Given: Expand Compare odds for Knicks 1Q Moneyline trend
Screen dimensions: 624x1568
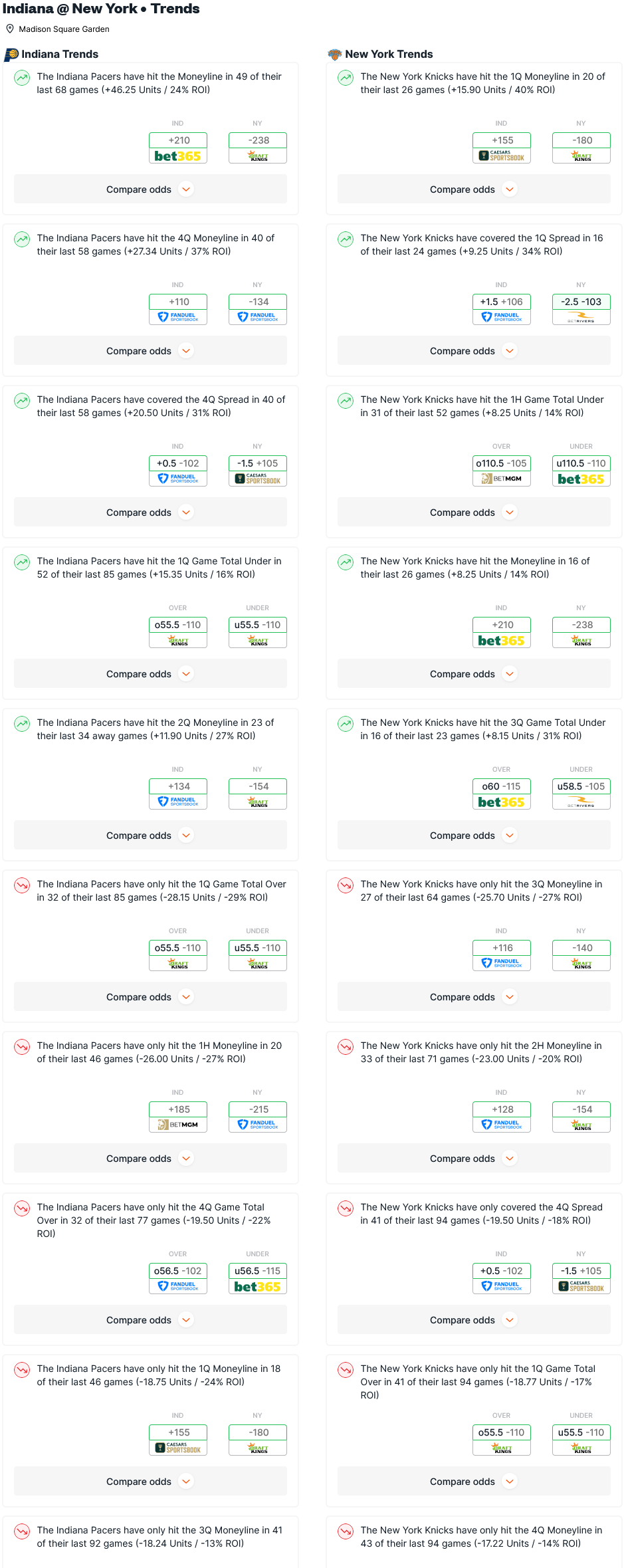Looking at the screenshot, I should tap(474, 189).
